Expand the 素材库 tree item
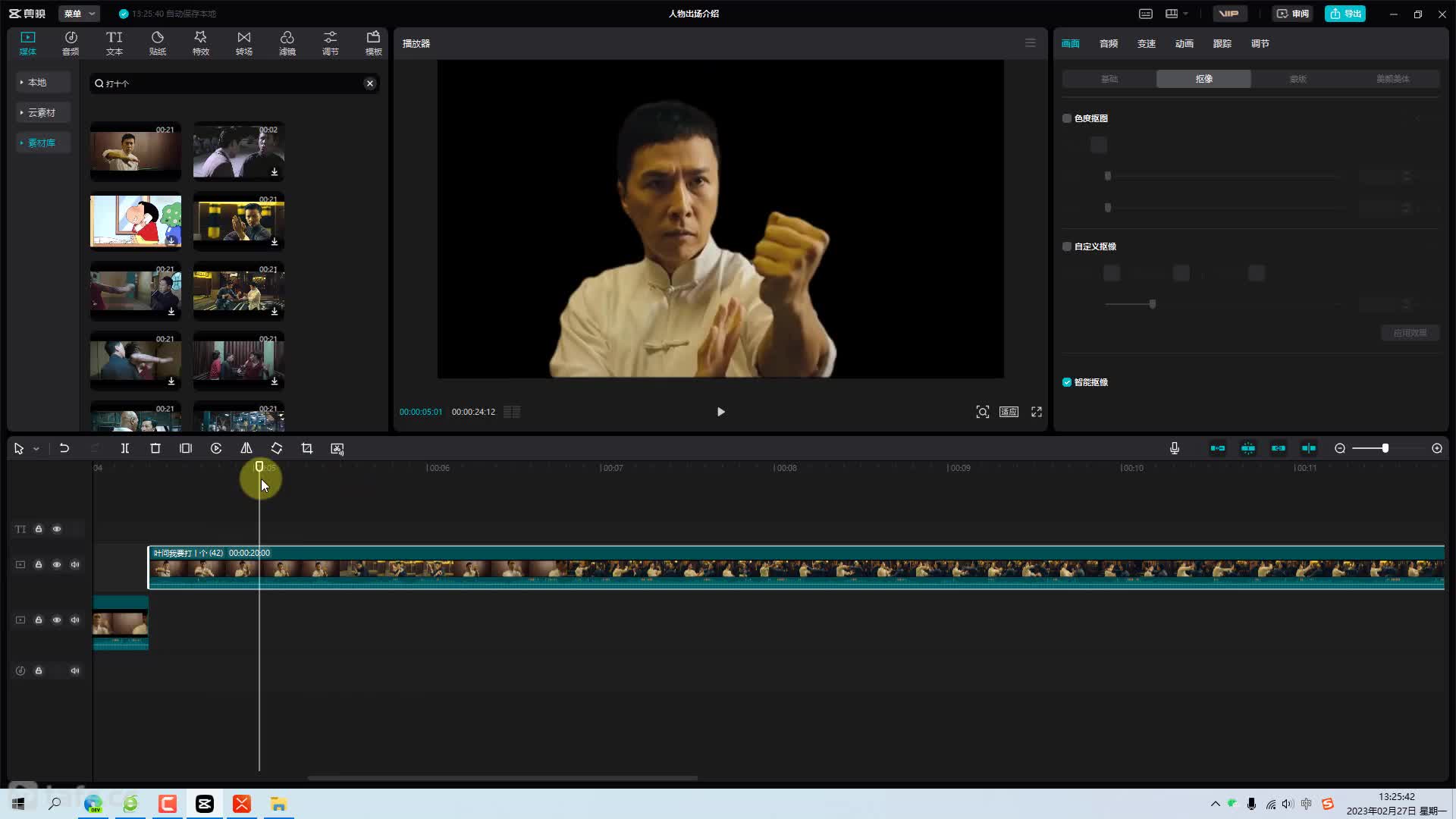 pos(43,143)
